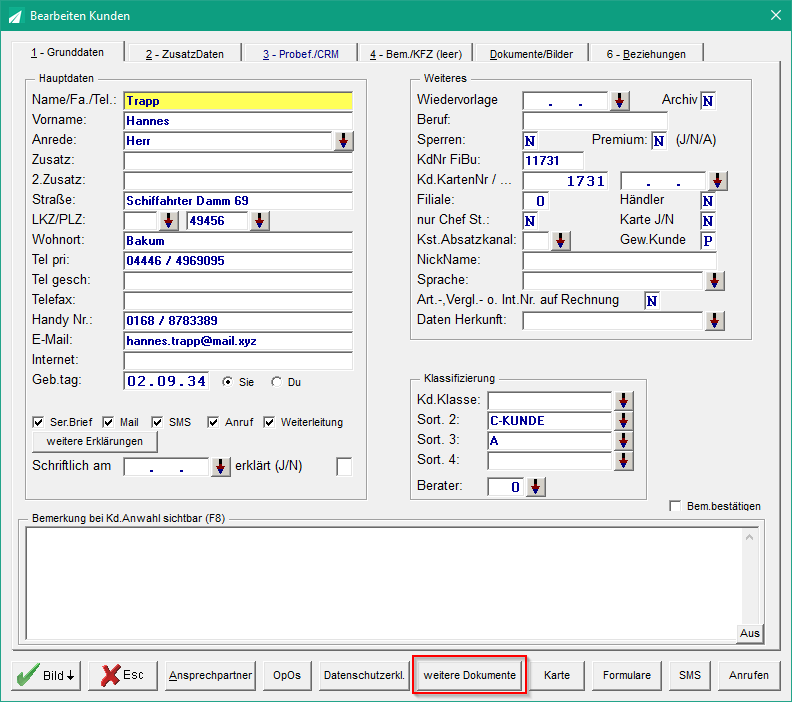Viewport: 792px width, 702px height.
Task: Click the Gew.Kunde P flag field
Action: pyautogui.click(x=708, y=241)
